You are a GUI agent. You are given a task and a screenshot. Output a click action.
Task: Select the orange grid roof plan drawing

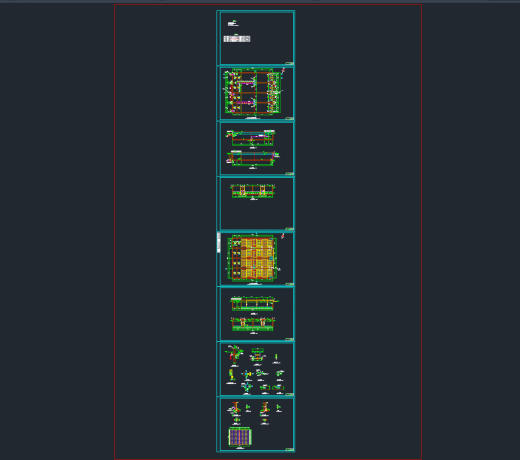point(253,258)
